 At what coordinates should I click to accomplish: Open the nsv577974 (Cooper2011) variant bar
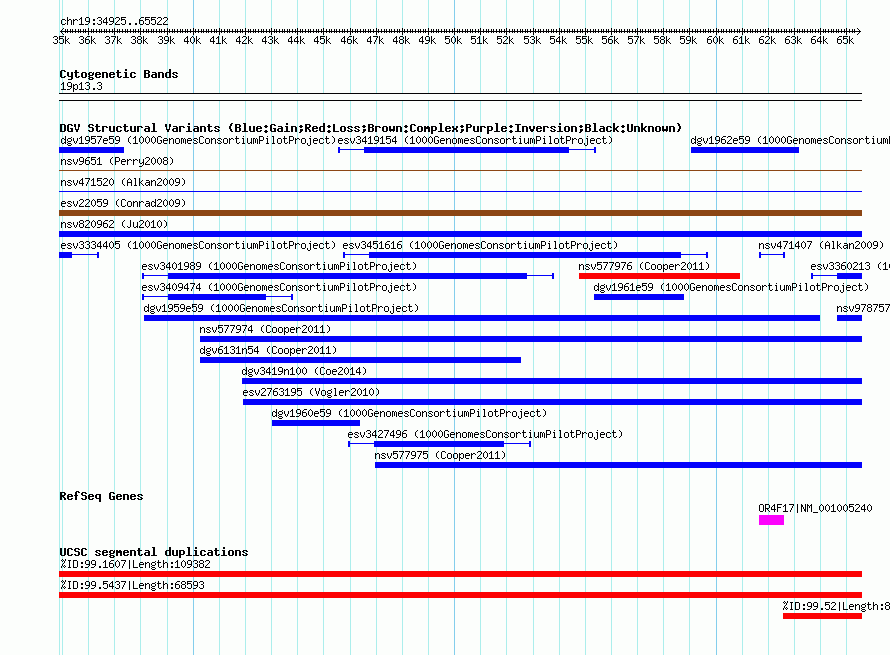(x=531, y=339)
